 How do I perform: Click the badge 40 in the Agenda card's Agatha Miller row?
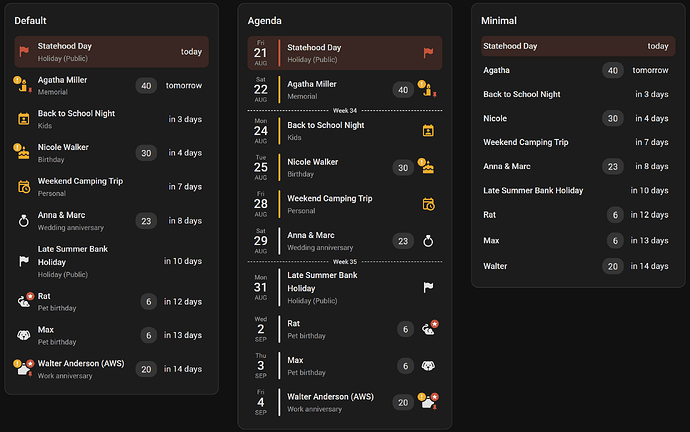[x=403, y=90]
